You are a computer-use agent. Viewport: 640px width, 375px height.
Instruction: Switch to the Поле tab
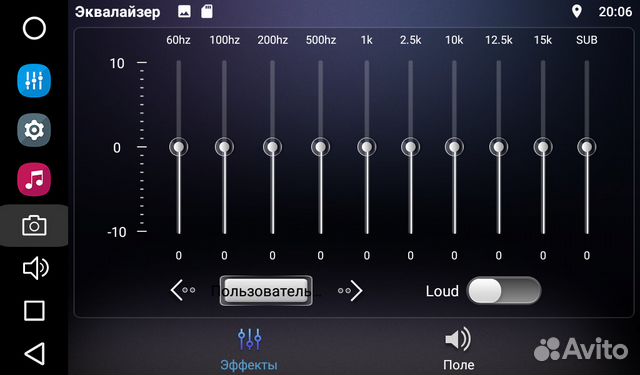(458, 350)
